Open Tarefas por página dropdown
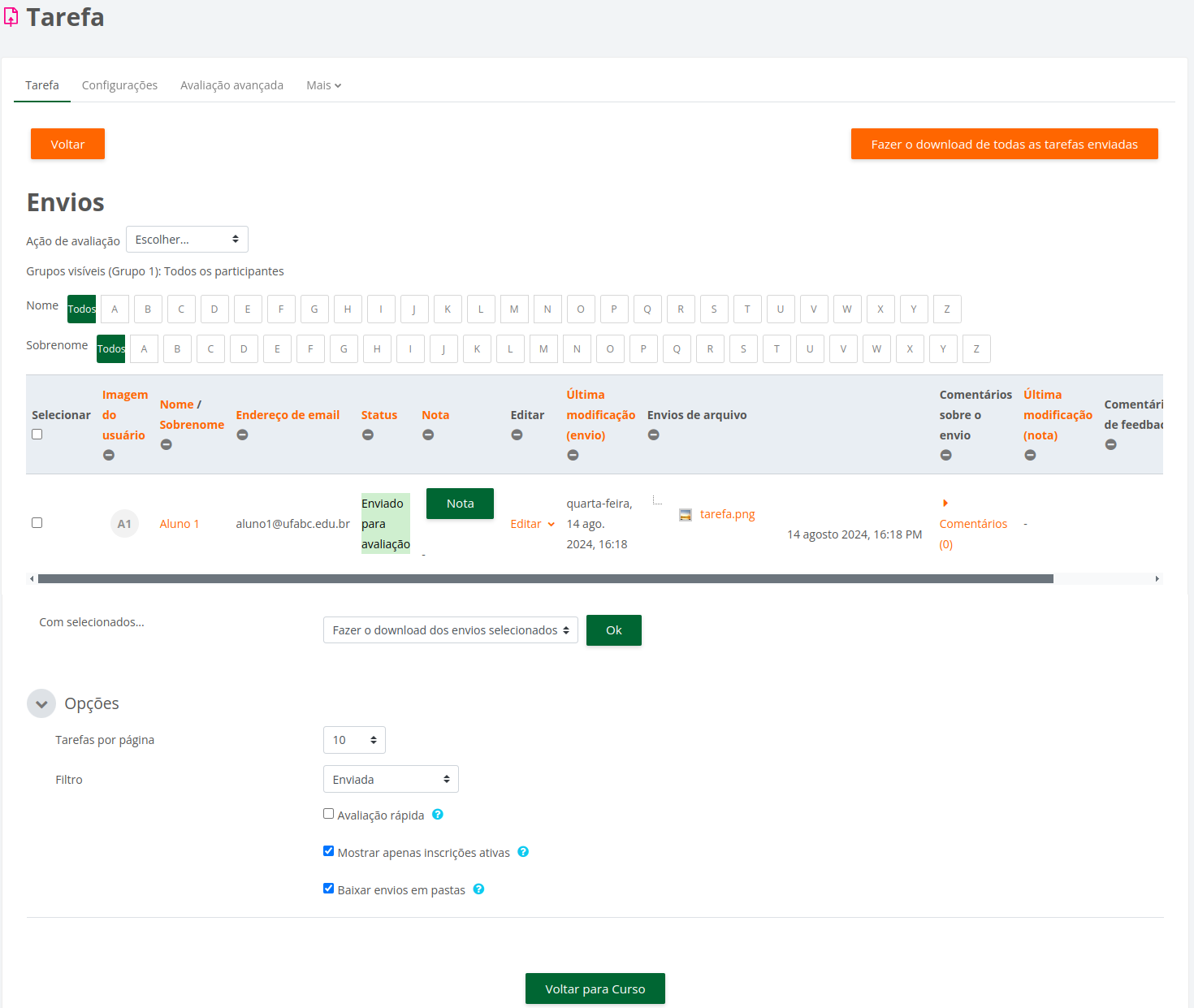The width and height of the screenshot is (1194, 1008). [354, 740]
